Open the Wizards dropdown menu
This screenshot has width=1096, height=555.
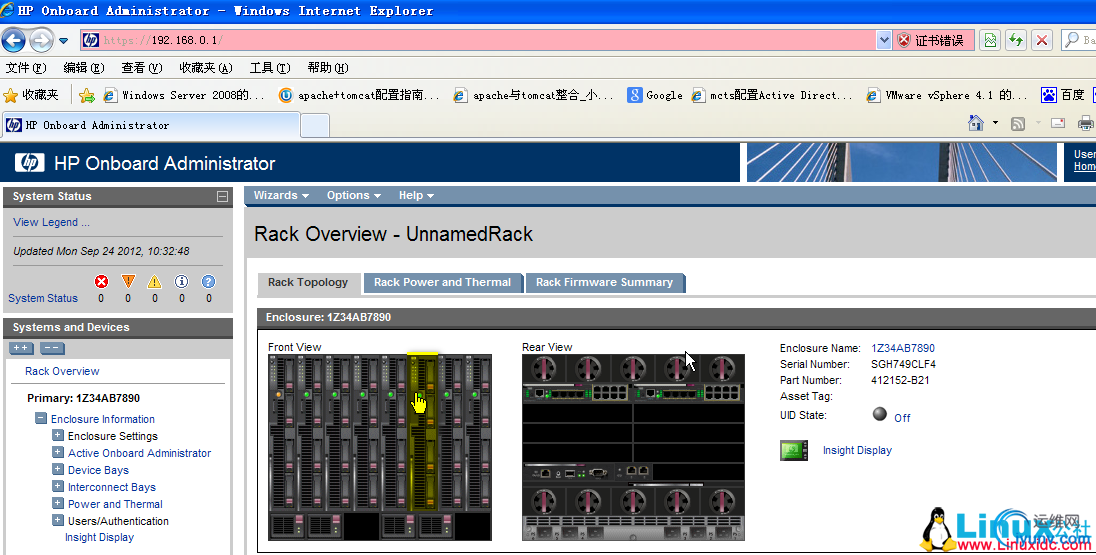(281, 196)
